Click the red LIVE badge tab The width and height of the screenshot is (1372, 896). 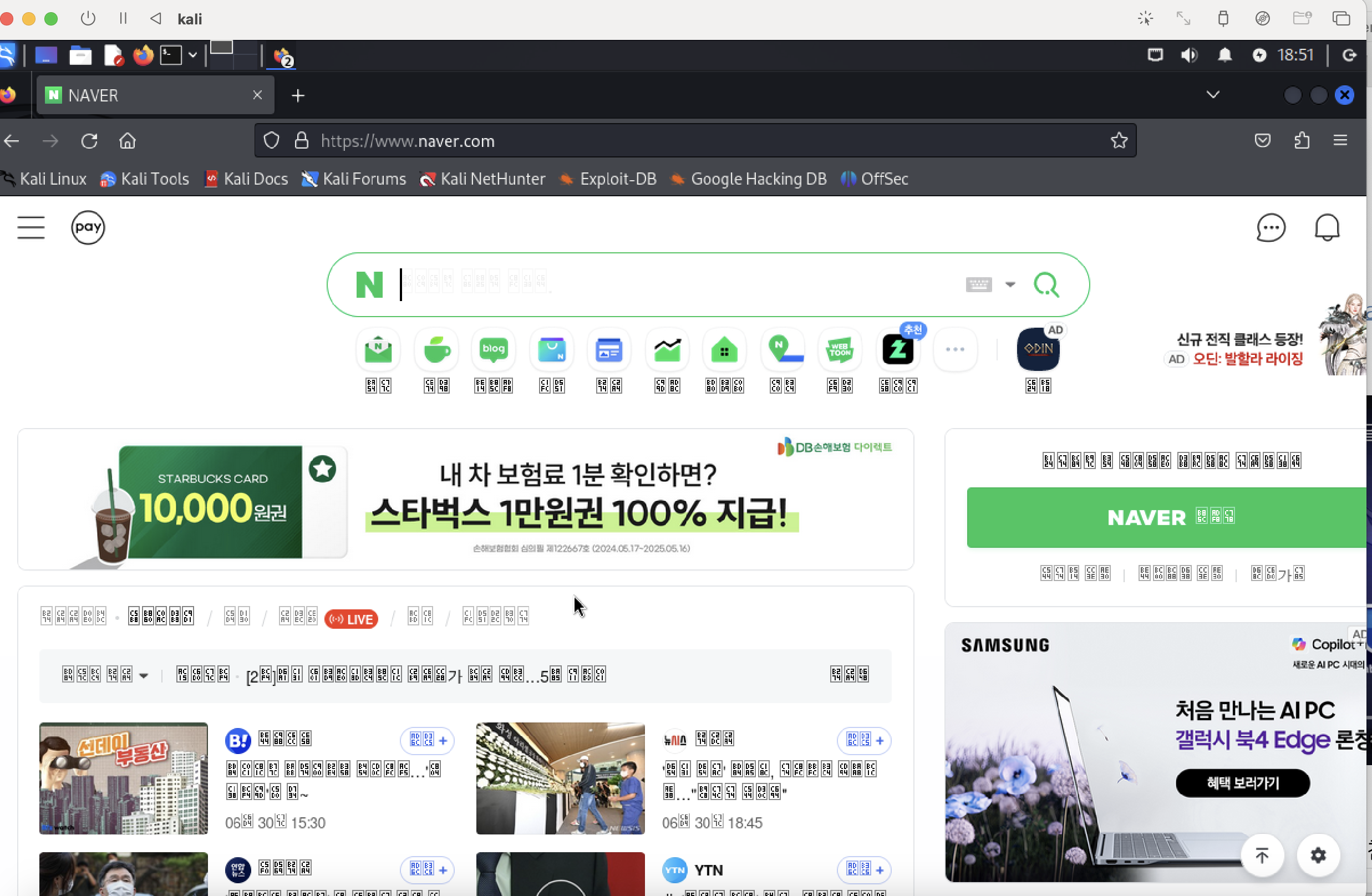coord(351,619)
